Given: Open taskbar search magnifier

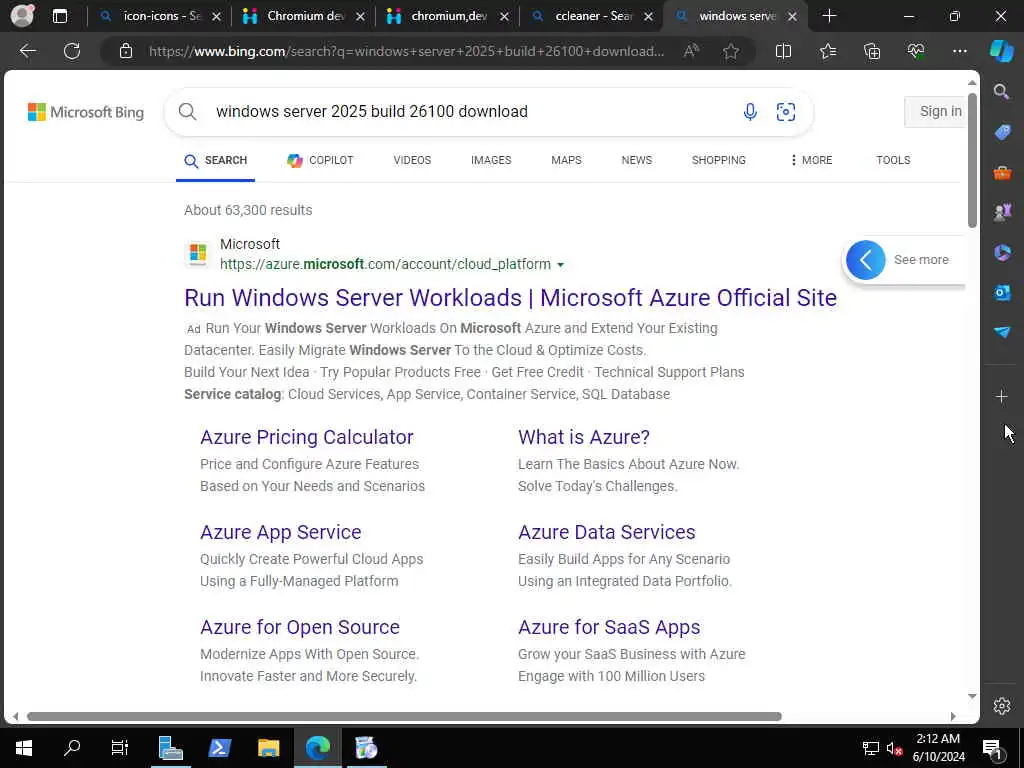Looking at the screenshot, I should [72, 748].
